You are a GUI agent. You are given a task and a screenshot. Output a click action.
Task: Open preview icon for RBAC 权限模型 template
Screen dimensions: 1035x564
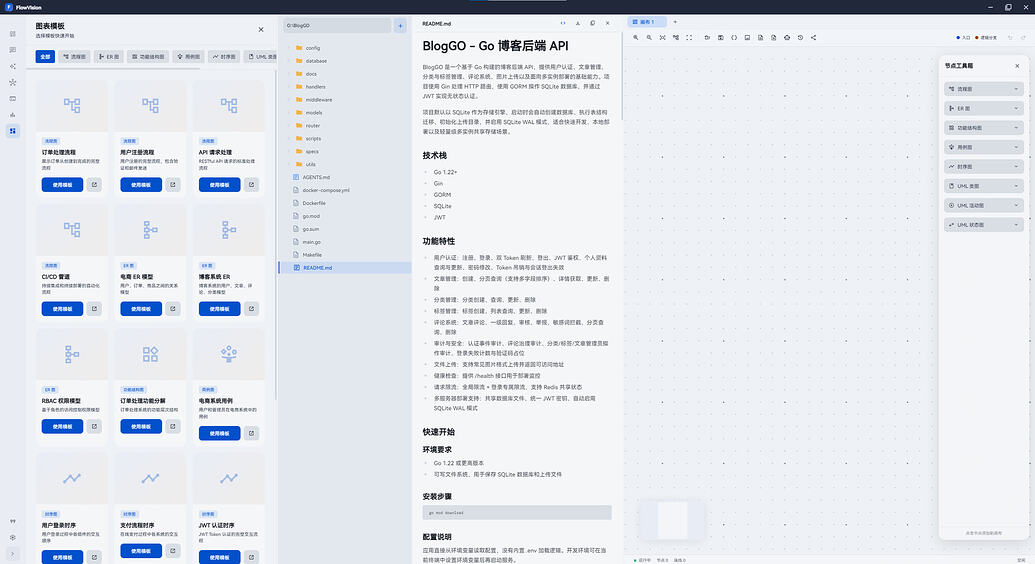click(x=94, y=427)
